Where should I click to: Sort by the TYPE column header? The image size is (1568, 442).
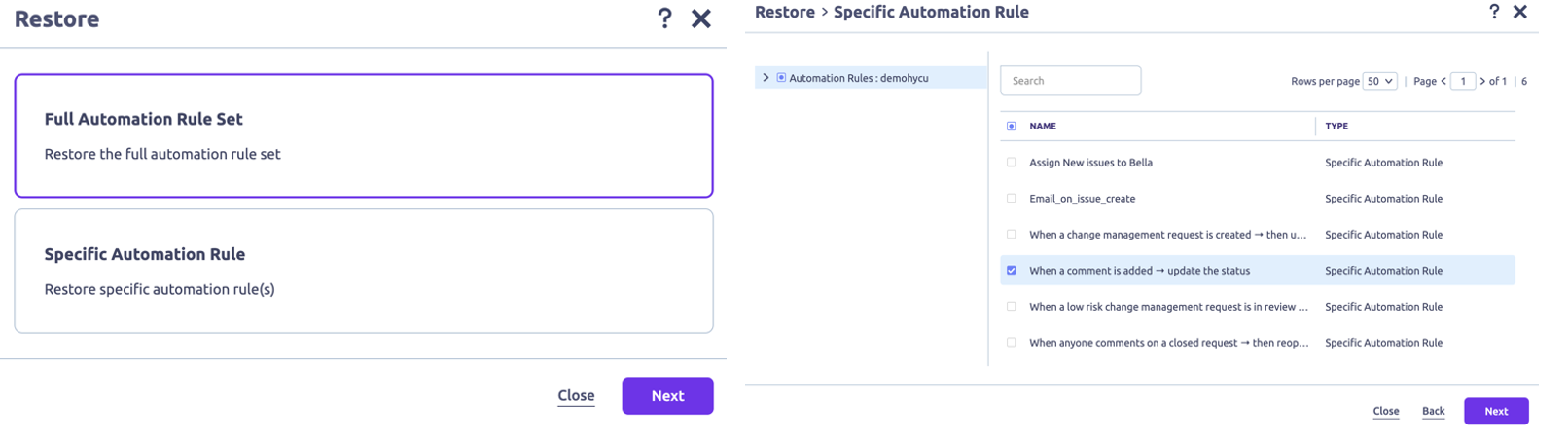pos(1336,126)
